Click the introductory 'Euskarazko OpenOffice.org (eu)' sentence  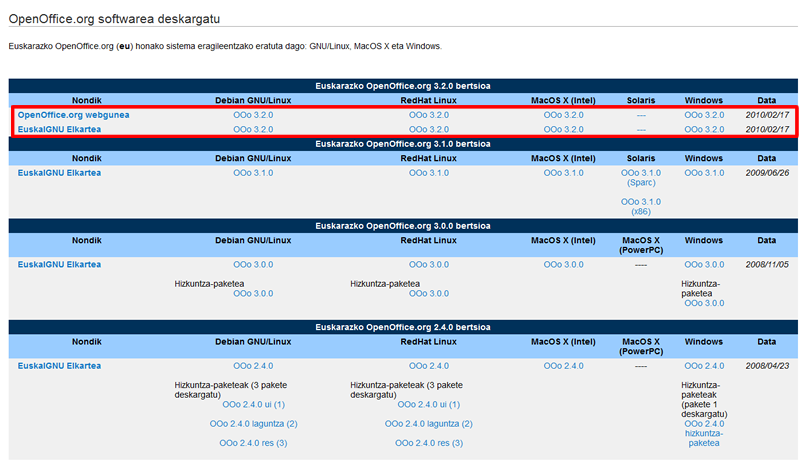click(225, 46)
